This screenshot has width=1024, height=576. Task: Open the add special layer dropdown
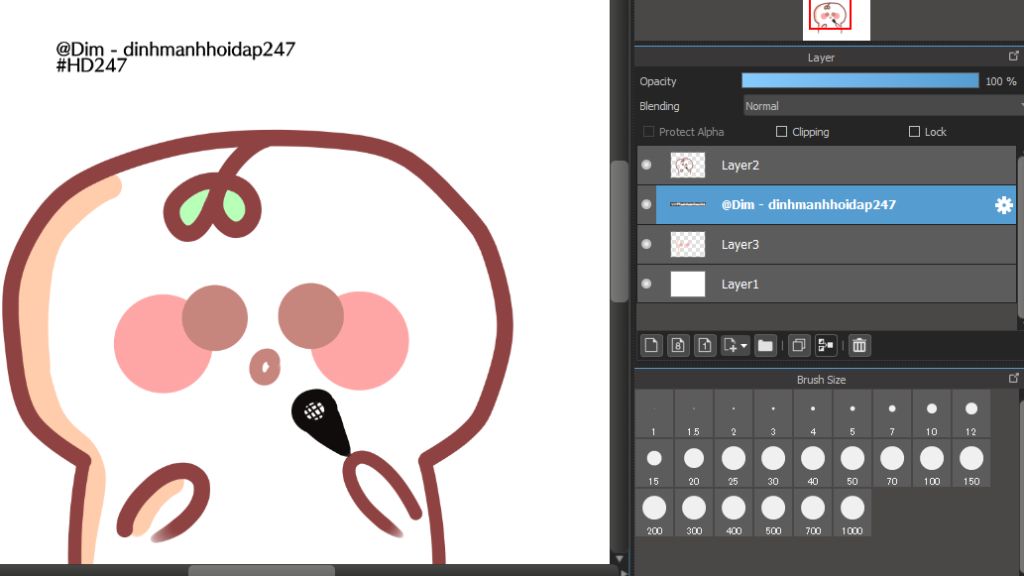click(x=735, y=345)
